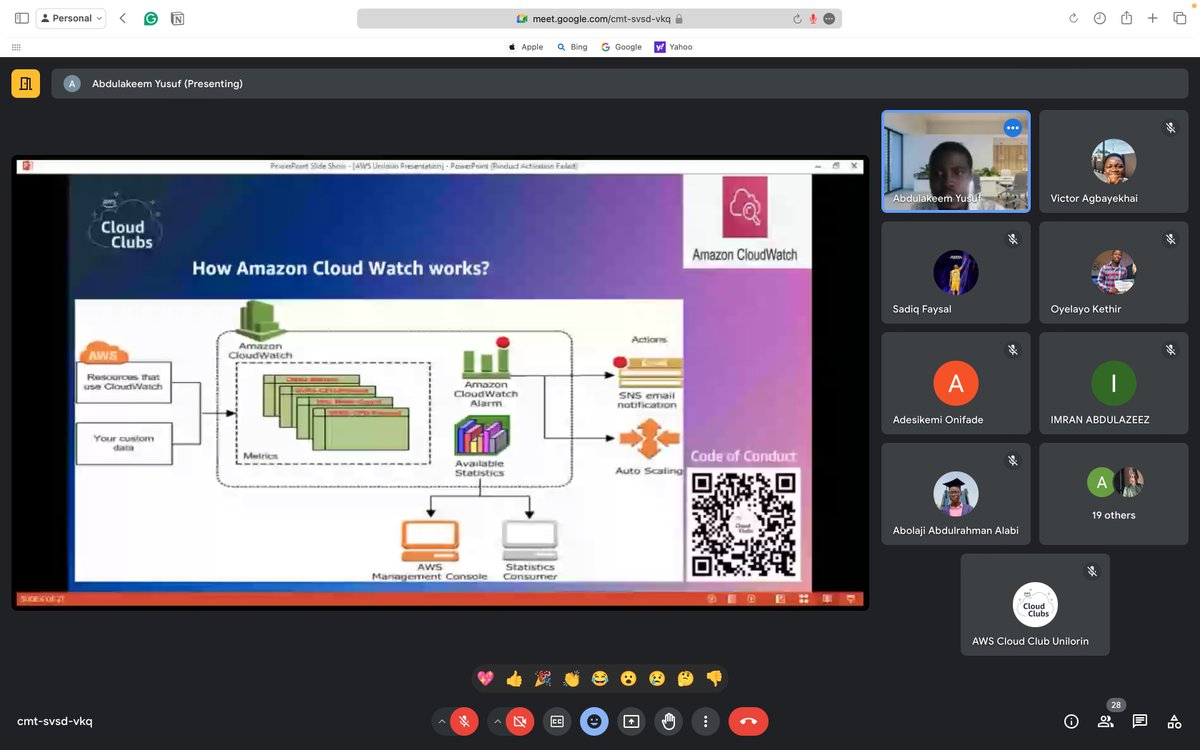Toggle the Safari sidebar
The height and width of the screenshot is (750, 1200).
(22, 18)
